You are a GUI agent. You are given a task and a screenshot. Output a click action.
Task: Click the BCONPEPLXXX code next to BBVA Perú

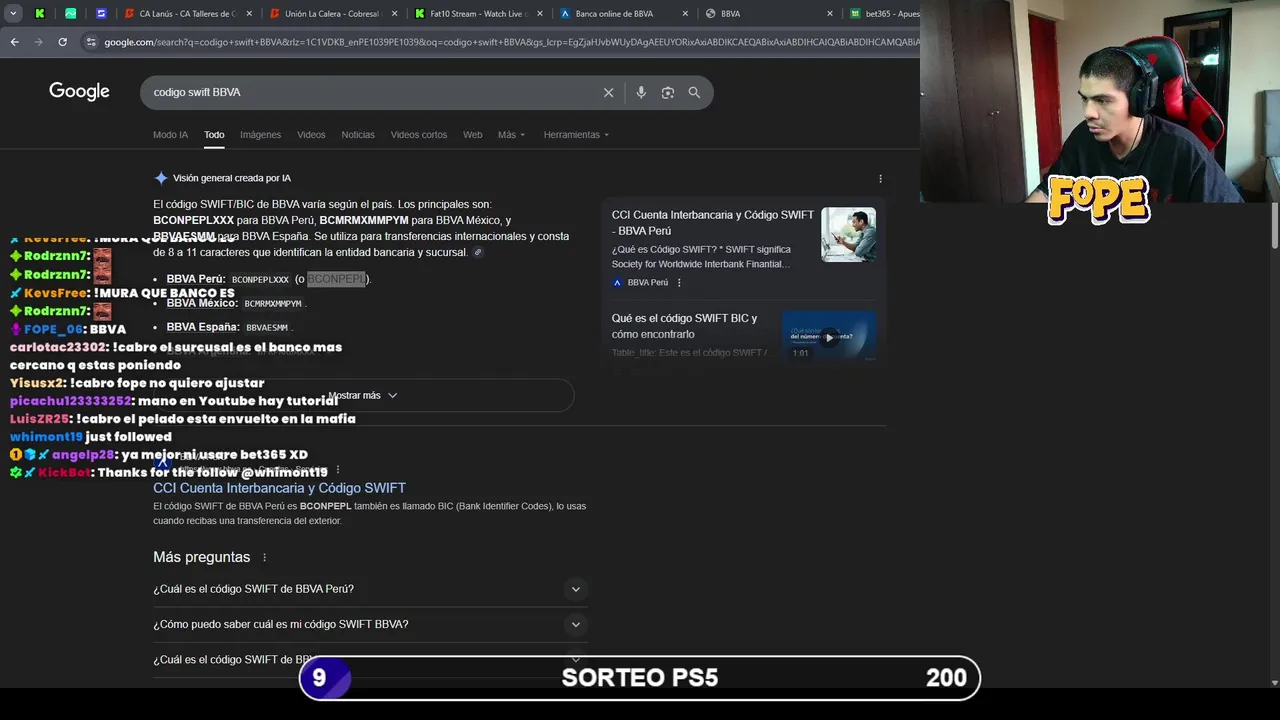click(260, 280)
